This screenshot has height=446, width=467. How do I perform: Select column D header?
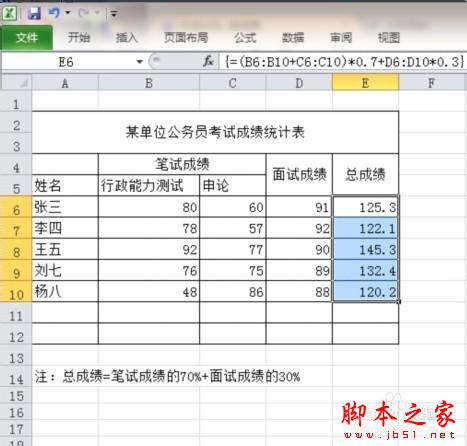coord(299,83)
